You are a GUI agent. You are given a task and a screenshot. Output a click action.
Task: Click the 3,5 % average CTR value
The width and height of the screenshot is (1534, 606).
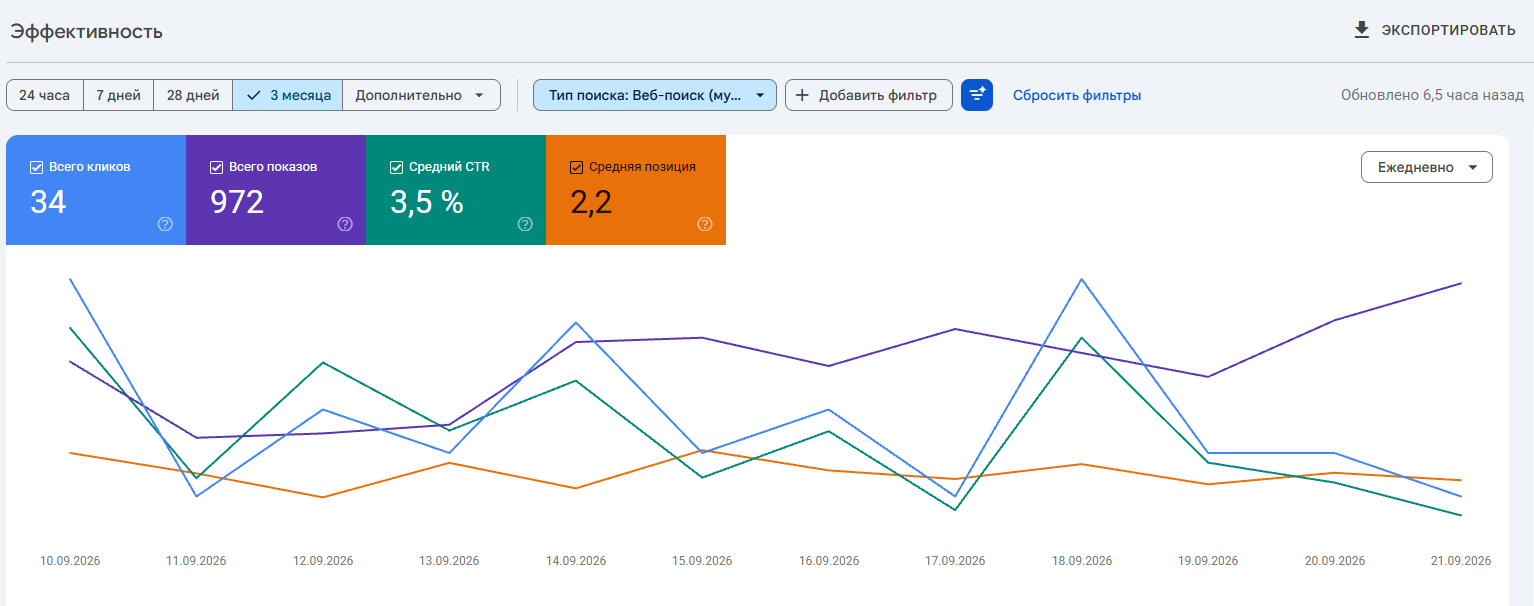click(427, 202)
